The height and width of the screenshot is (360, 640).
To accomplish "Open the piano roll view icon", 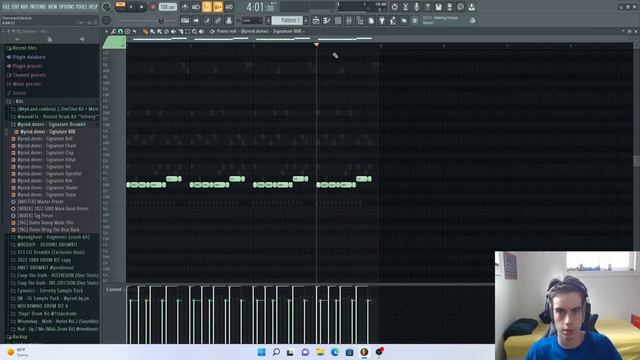I will pyautogui.click(x=327, y=20).
